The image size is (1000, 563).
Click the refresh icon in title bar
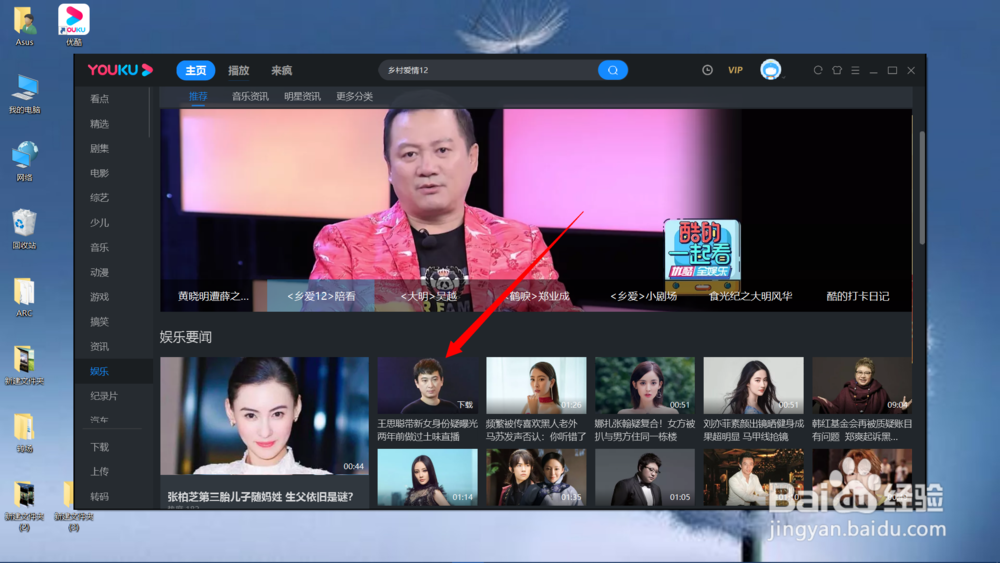(818, 70)
